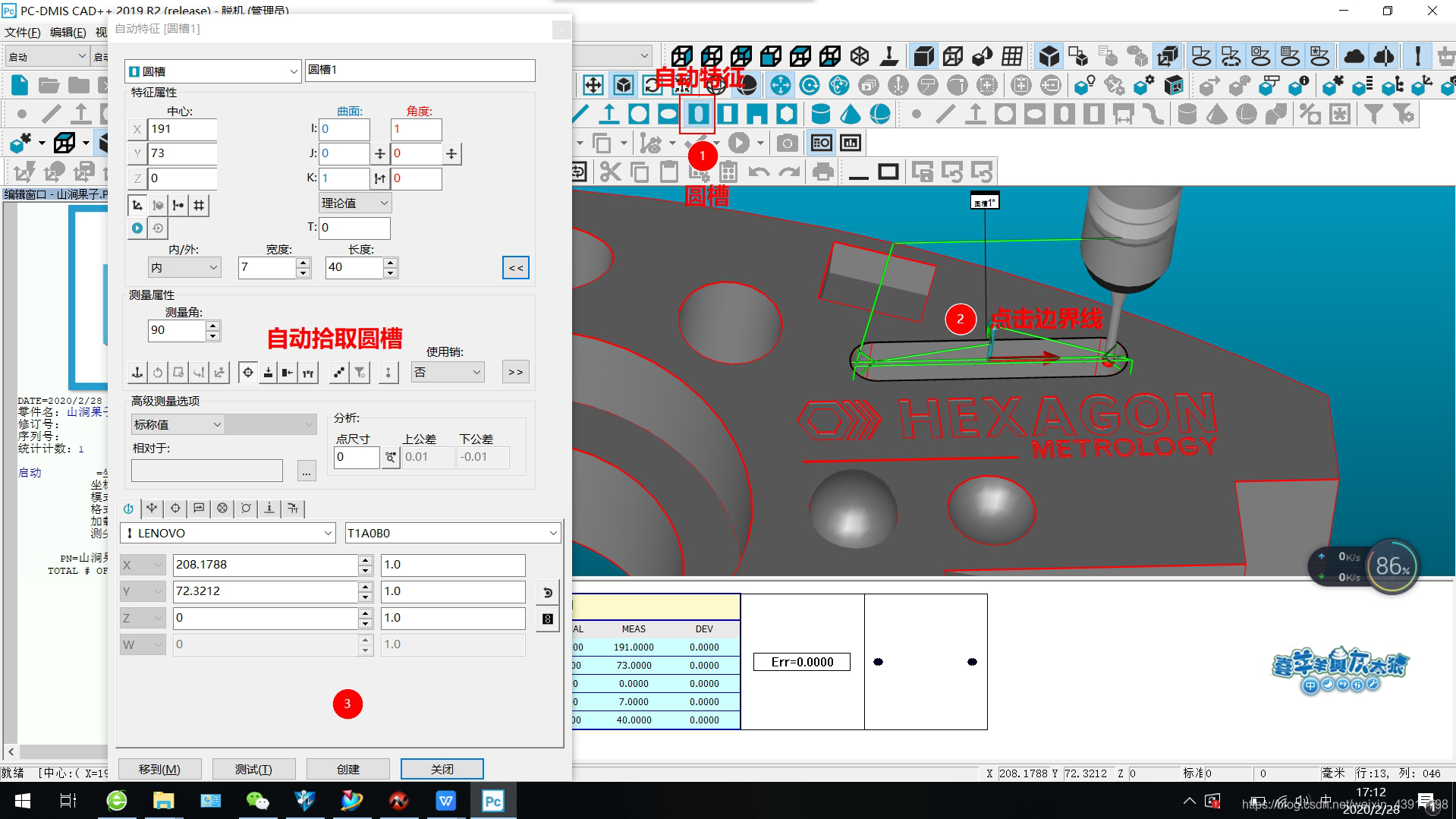Select the auto notch slot tool

[x=757, y=115]
